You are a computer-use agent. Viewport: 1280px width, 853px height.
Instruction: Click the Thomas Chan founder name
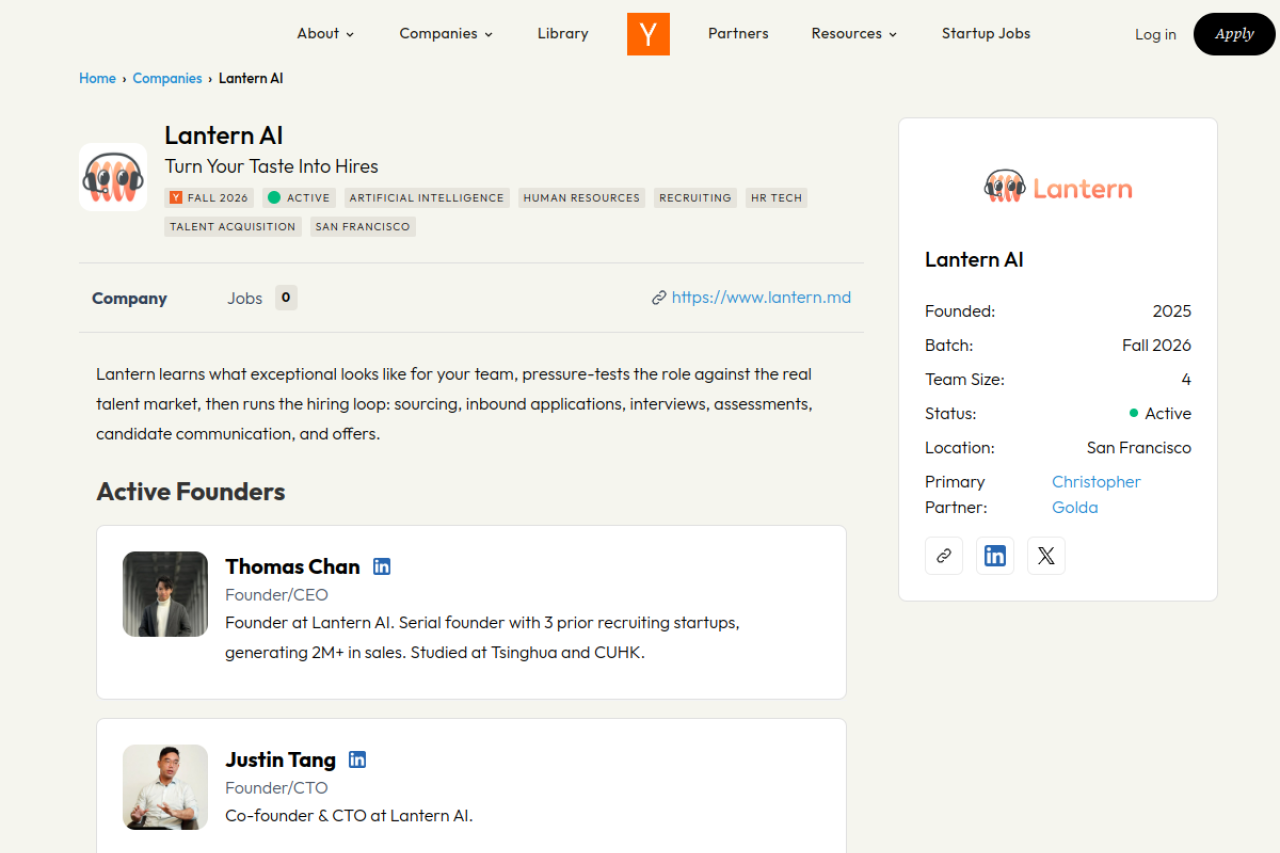[x=292, y=566]
